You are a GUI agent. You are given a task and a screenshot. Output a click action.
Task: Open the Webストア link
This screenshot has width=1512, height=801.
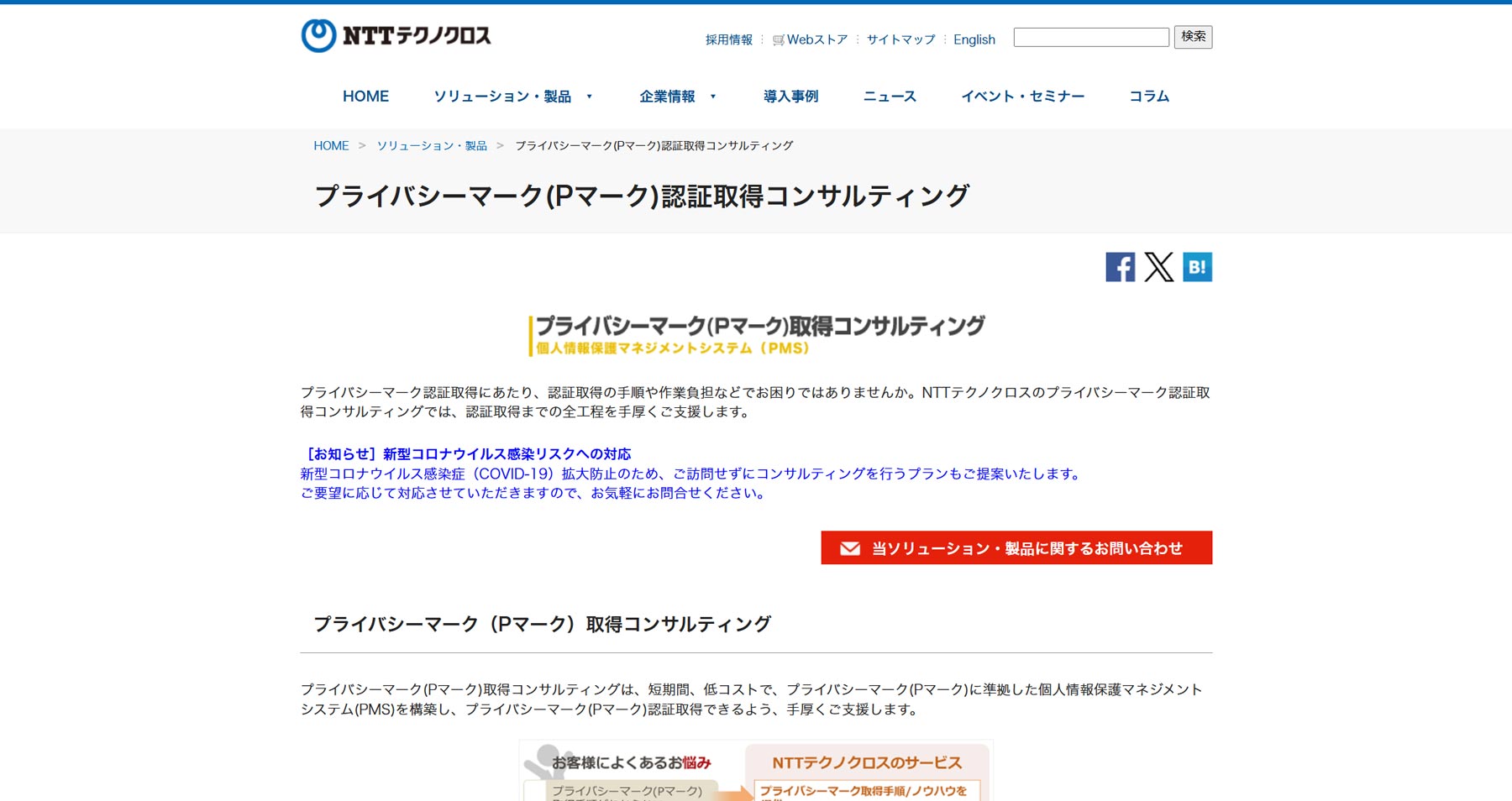pyautogui.click(x=817, y=39)
